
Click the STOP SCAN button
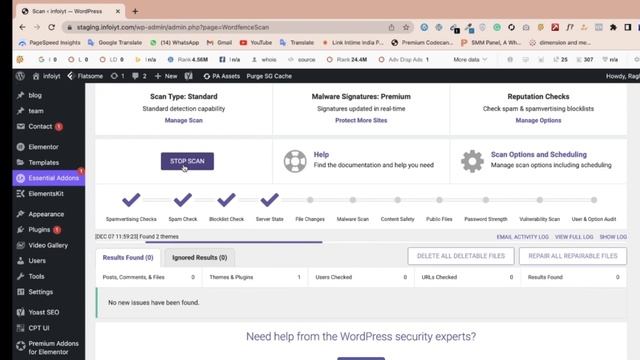click(x=187, y=161)
